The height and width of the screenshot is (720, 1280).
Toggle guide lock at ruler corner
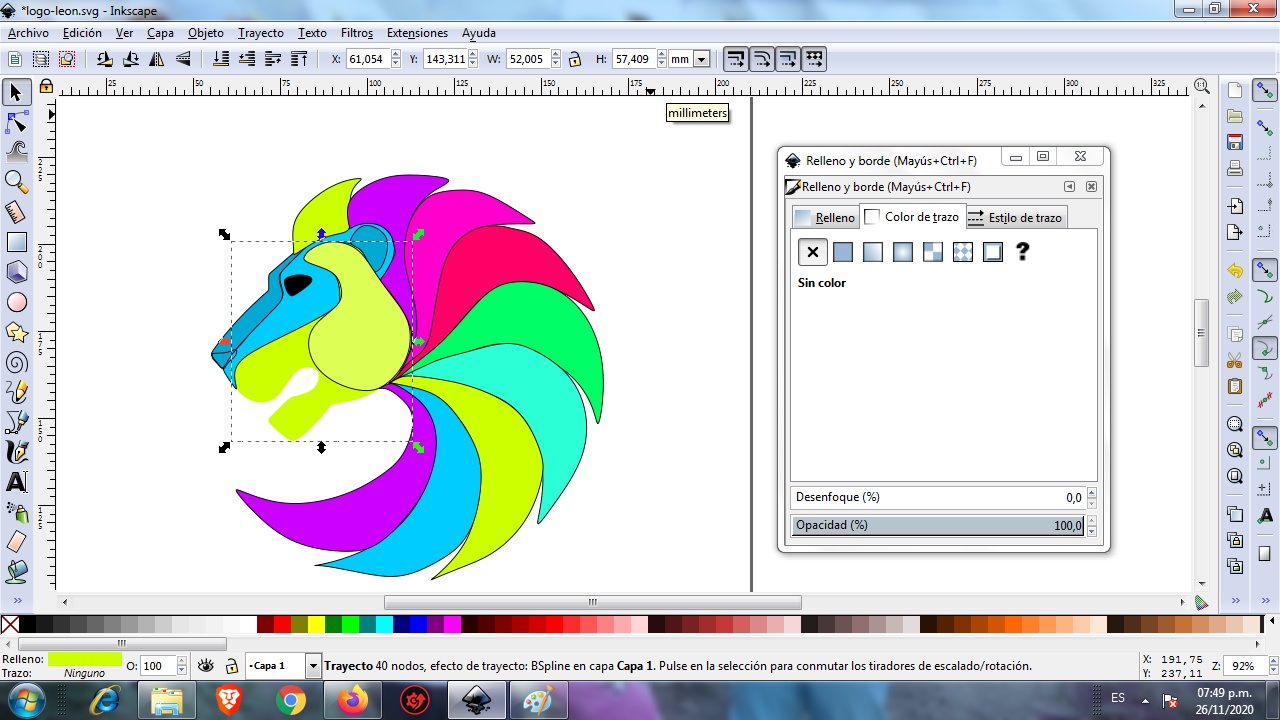(x=46, y=88)
